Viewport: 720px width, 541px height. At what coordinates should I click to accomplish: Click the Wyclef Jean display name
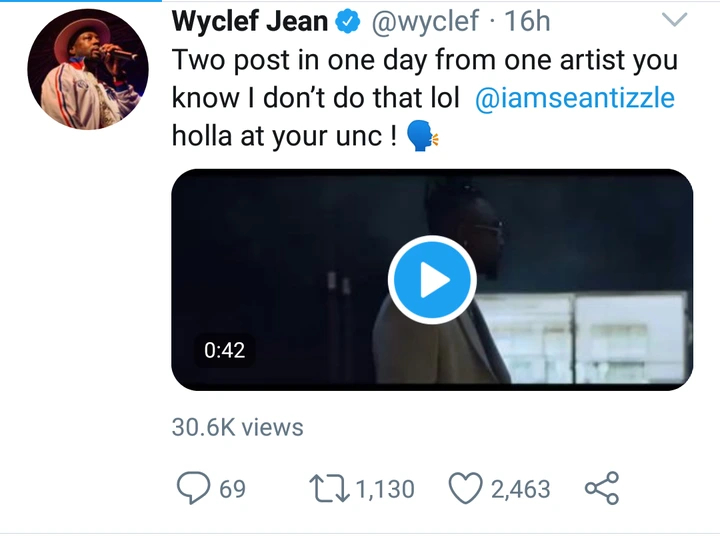point(250,22)
